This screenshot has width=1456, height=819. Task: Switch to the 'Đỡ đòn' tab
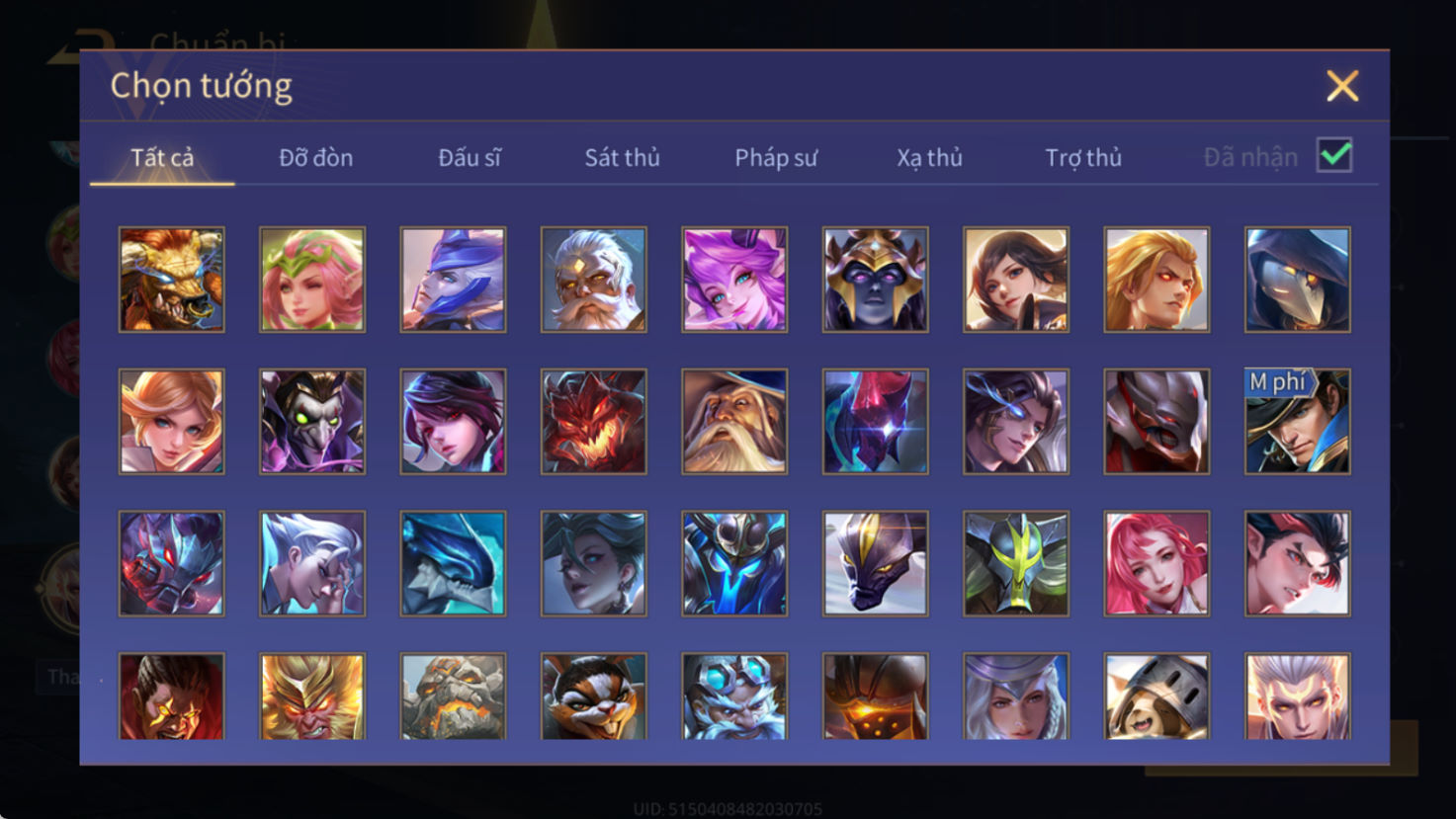click(315, 158)
